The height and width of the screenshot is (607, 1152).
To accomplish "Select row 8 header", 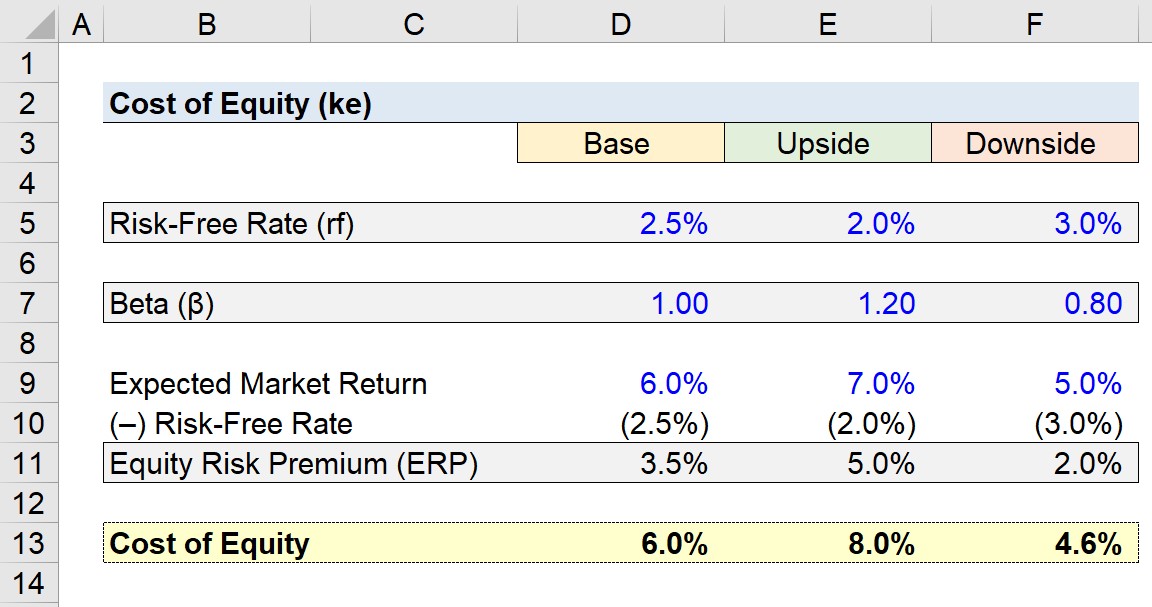I will 29,343.
